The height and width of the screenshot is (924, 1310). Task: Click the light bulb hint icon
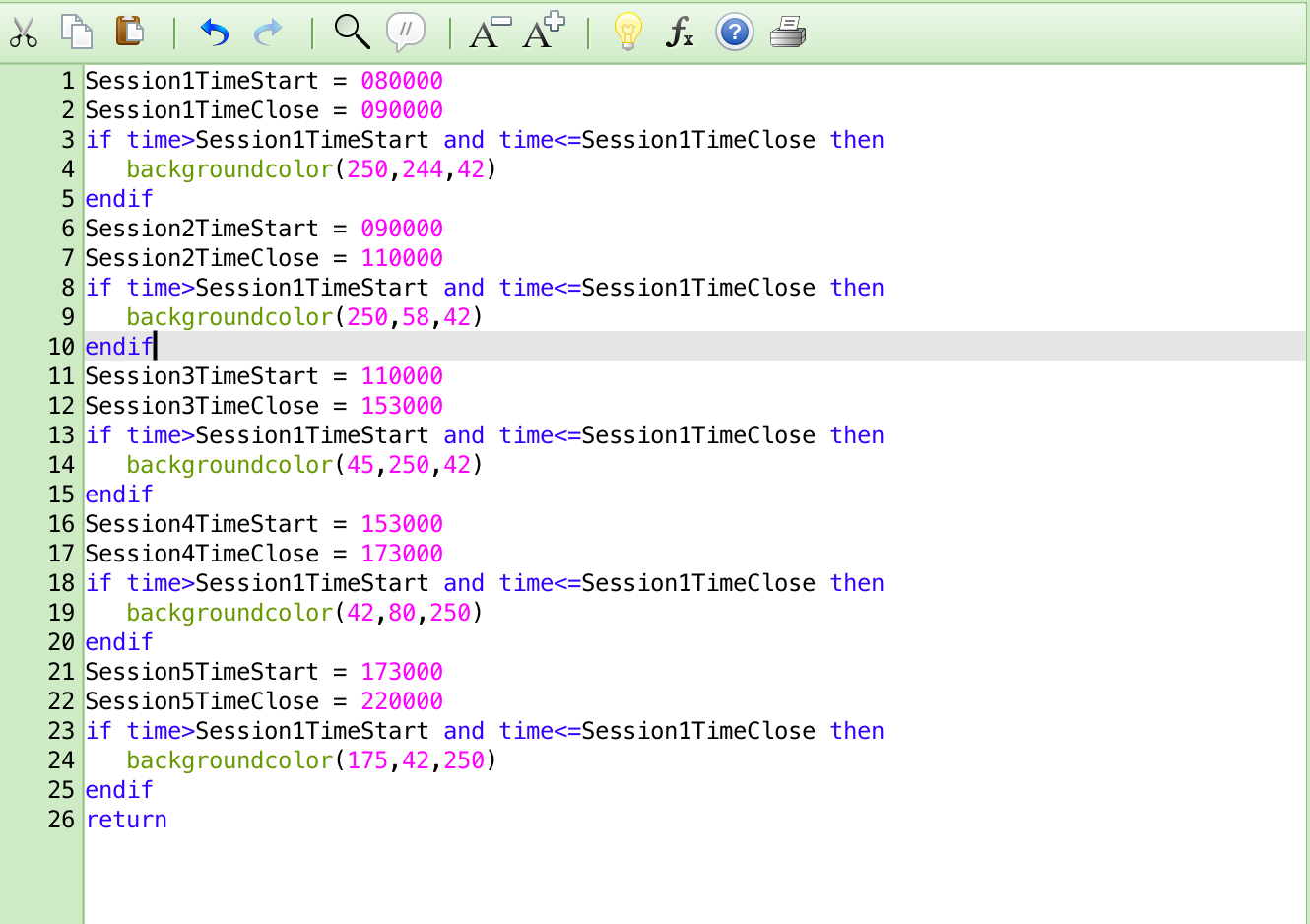(627, 32)
